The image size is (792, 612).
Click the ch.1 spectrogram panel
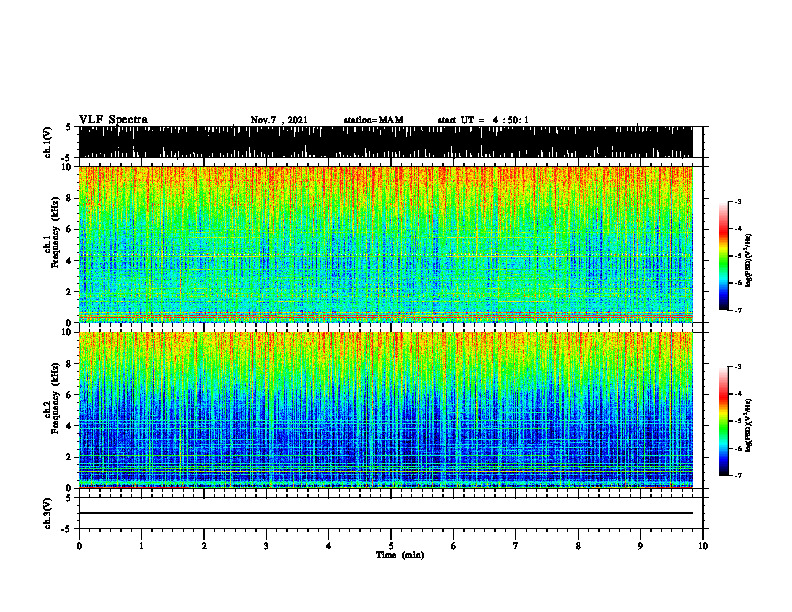tap(385, 244)
